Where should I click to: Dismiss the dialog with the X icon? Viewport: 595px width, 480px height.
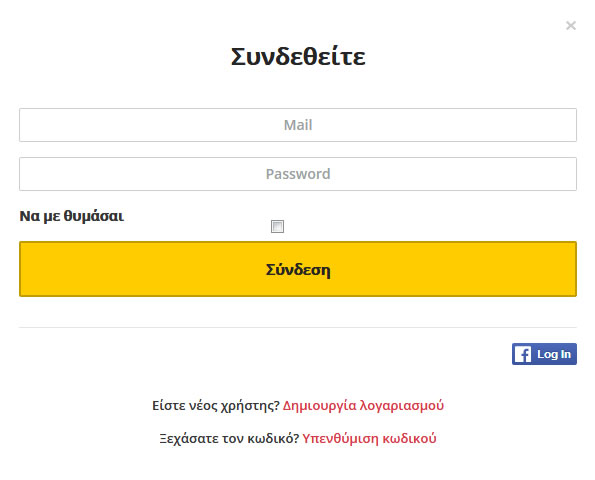click(571, 25)
